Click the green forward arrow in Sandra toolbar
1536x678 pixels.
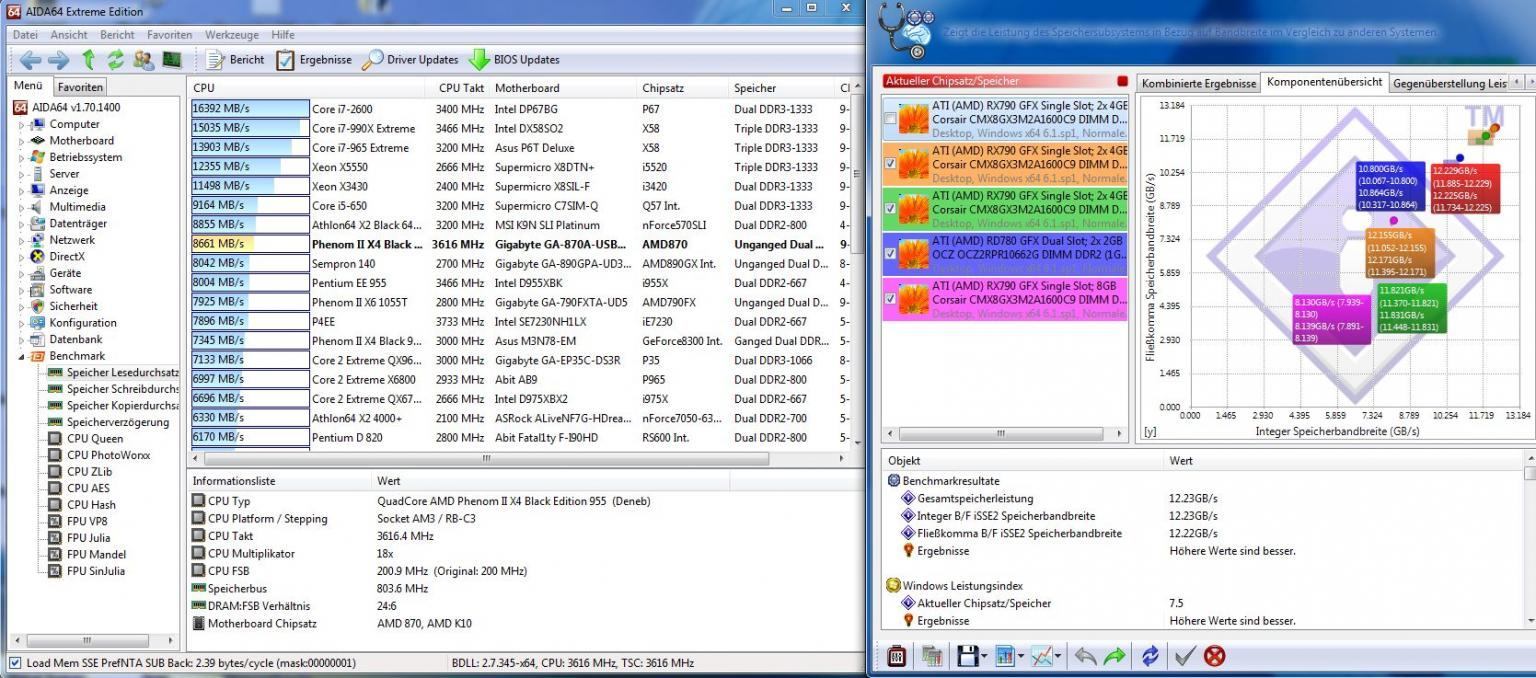click(x=1114, y=657)
